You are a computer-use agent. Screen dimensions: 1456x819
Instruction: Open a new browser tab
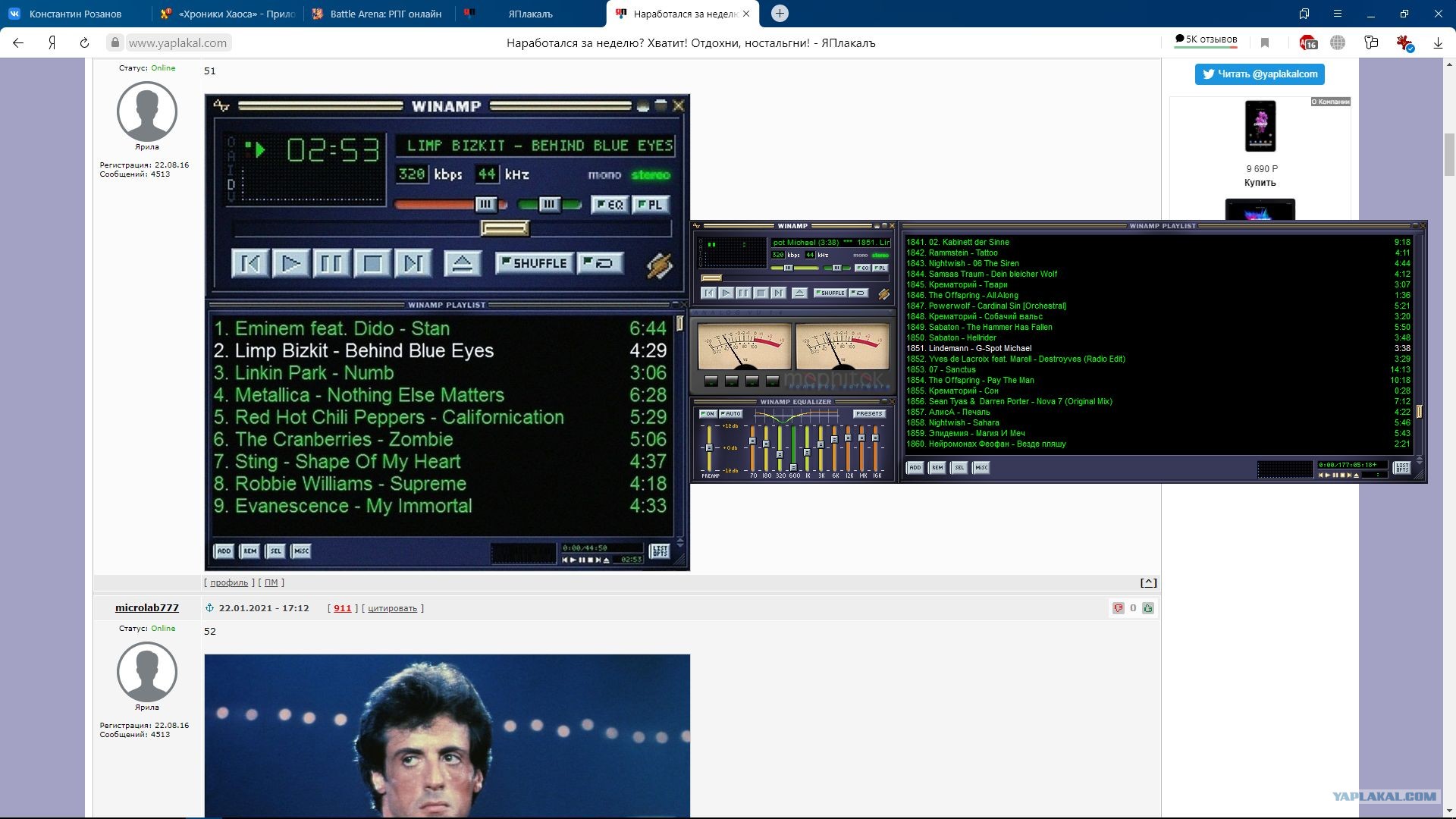click(780, 14)
